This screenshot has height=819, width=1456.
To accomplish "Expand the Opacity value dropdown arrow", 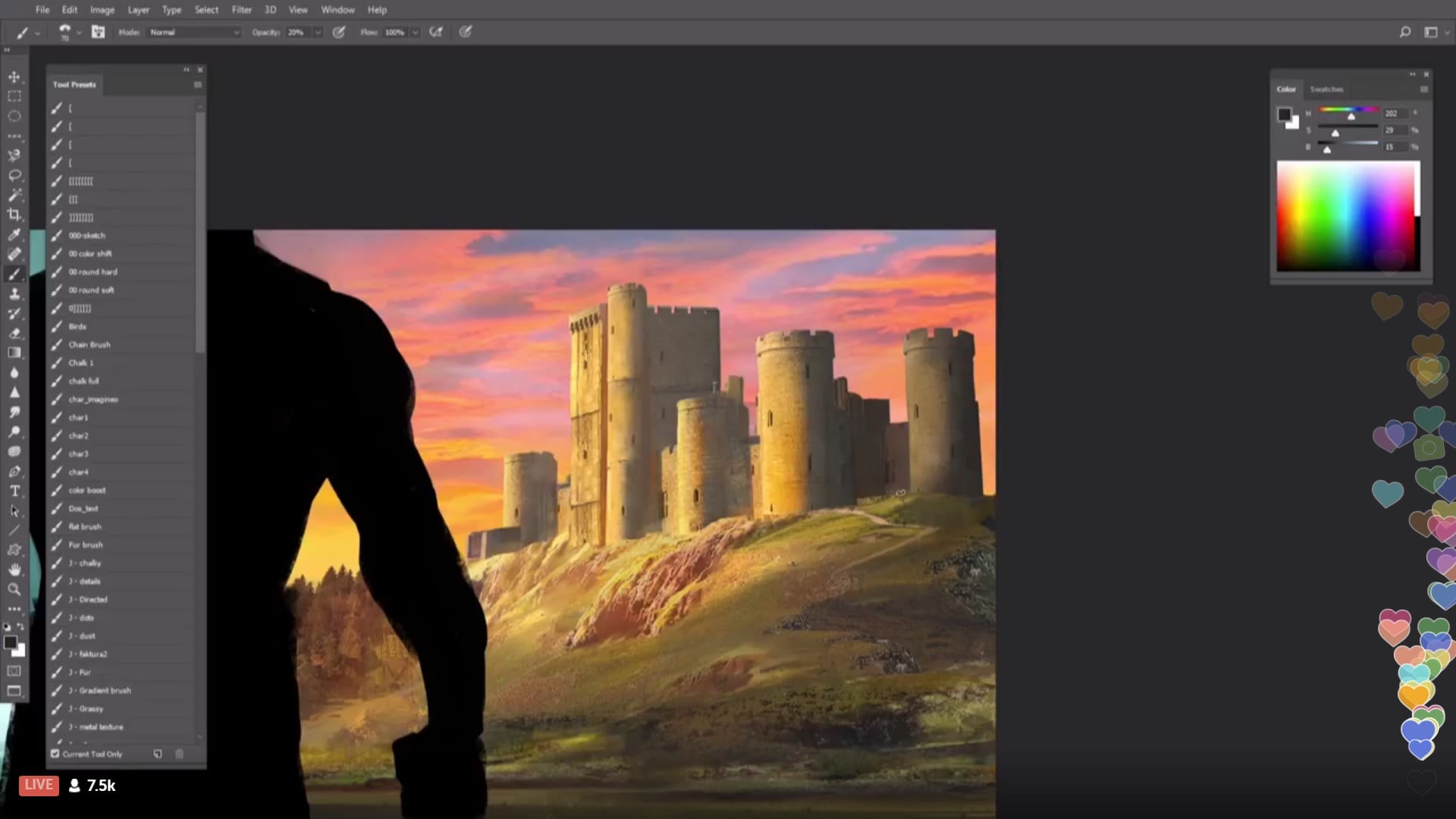I will [318, 32].
